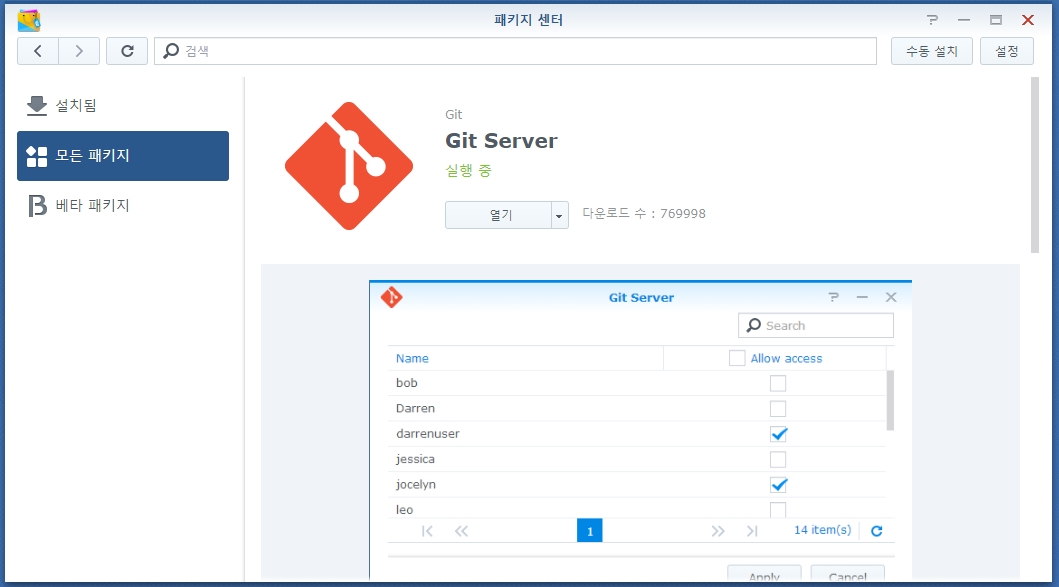This screenshot has width=1059, height=587.
Task: Click the large Git Server logo
Action: pos(348,166)
